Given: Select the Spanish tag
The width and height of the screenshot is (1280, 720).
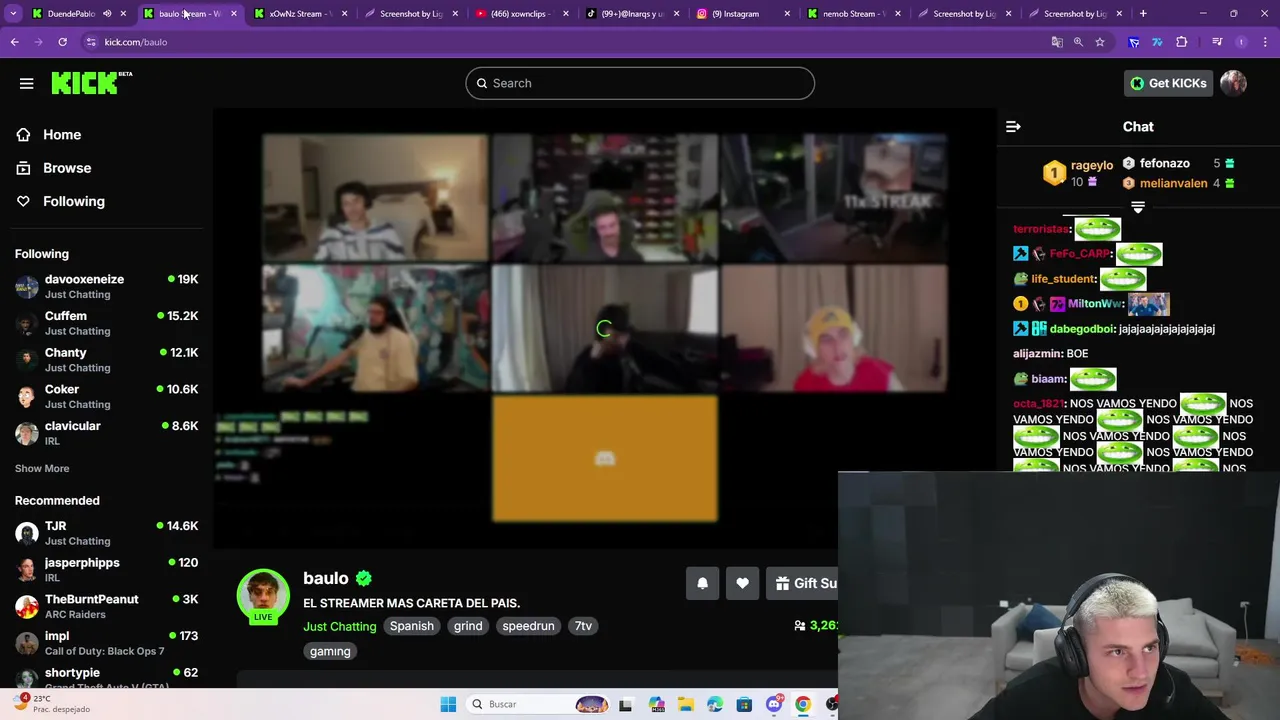Looking at the screenshot, I should (412, 626).
